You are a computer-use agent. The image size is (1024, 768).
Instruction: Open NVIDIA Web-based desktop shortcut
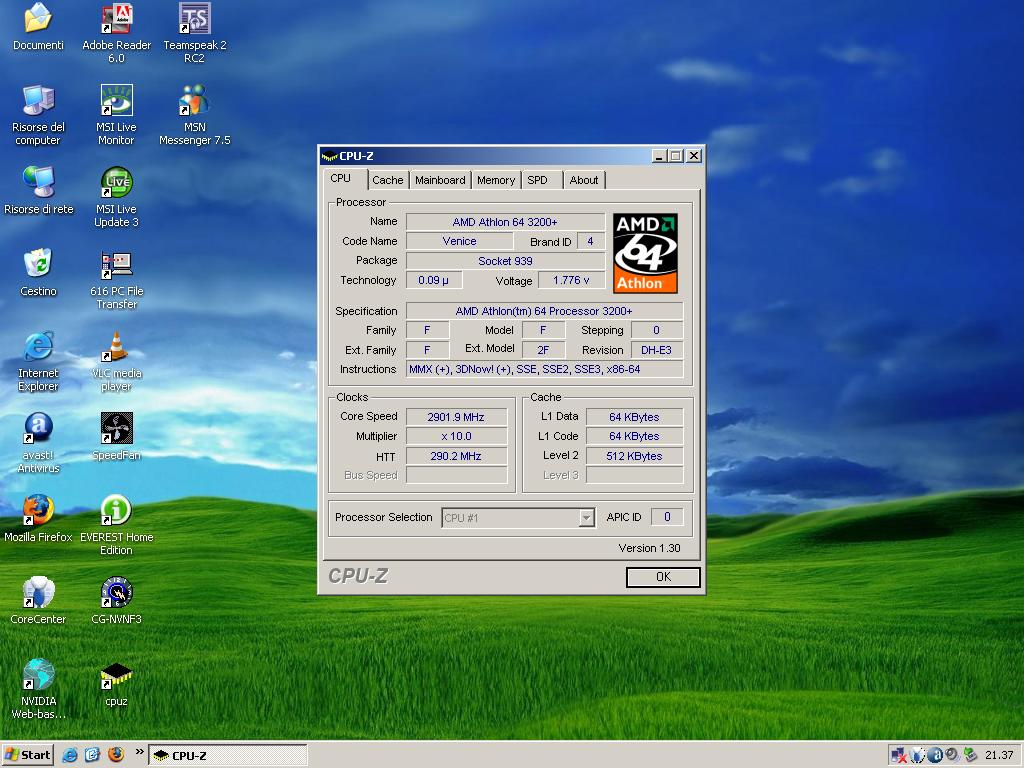coord(38,689)
